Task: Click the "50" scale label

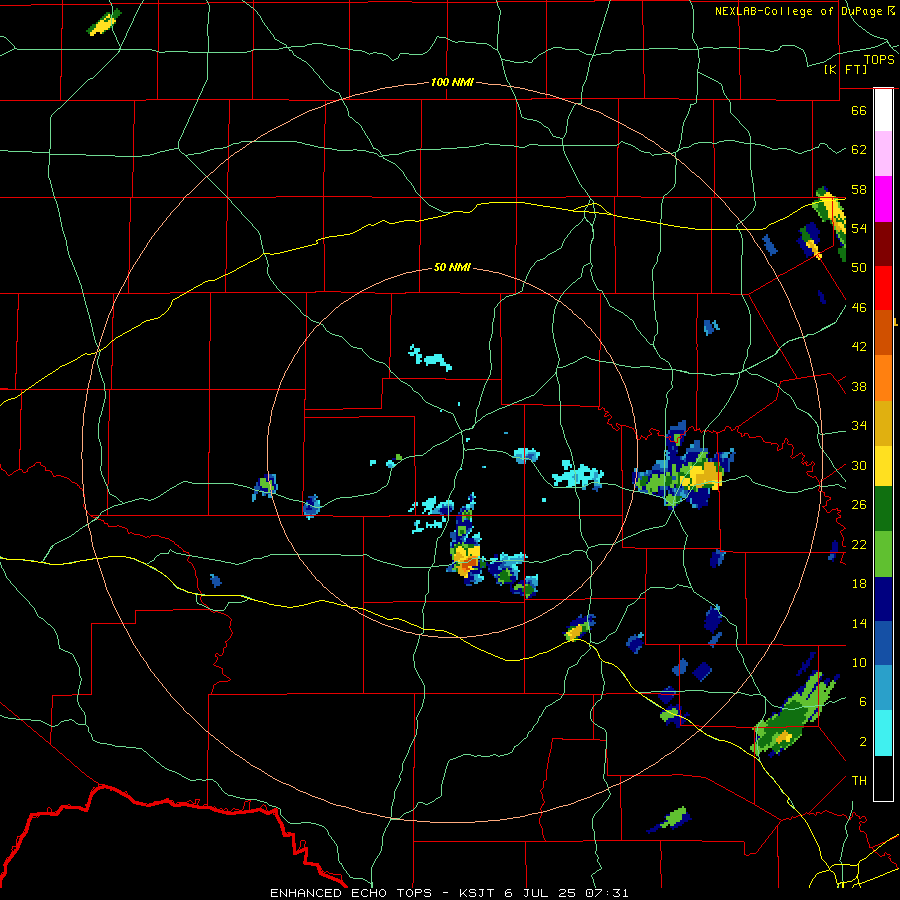Action: (x=859, y=267)
